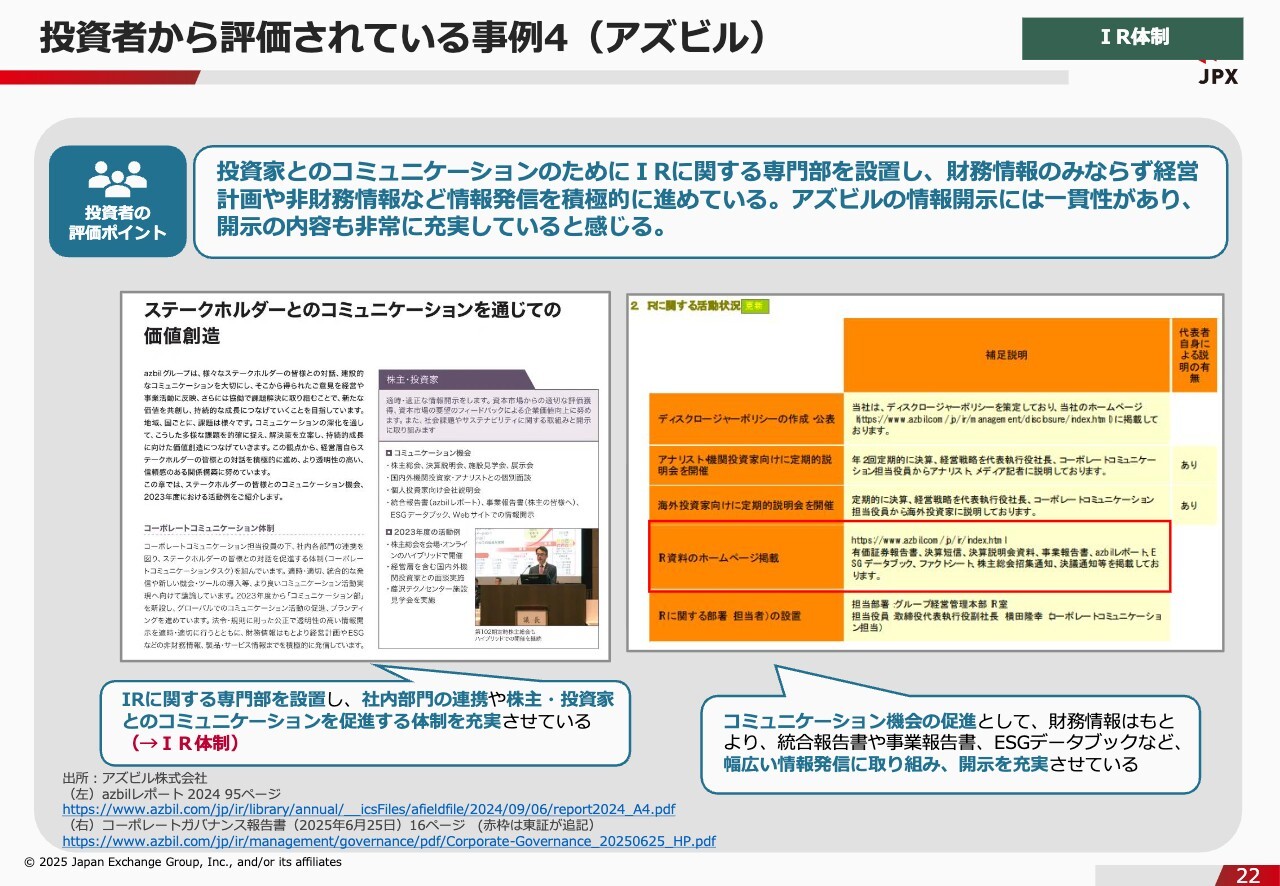Viewport: 1280px width, 886px height.
Task: Click the page number 22 badge
Action: click(1247, 875)
